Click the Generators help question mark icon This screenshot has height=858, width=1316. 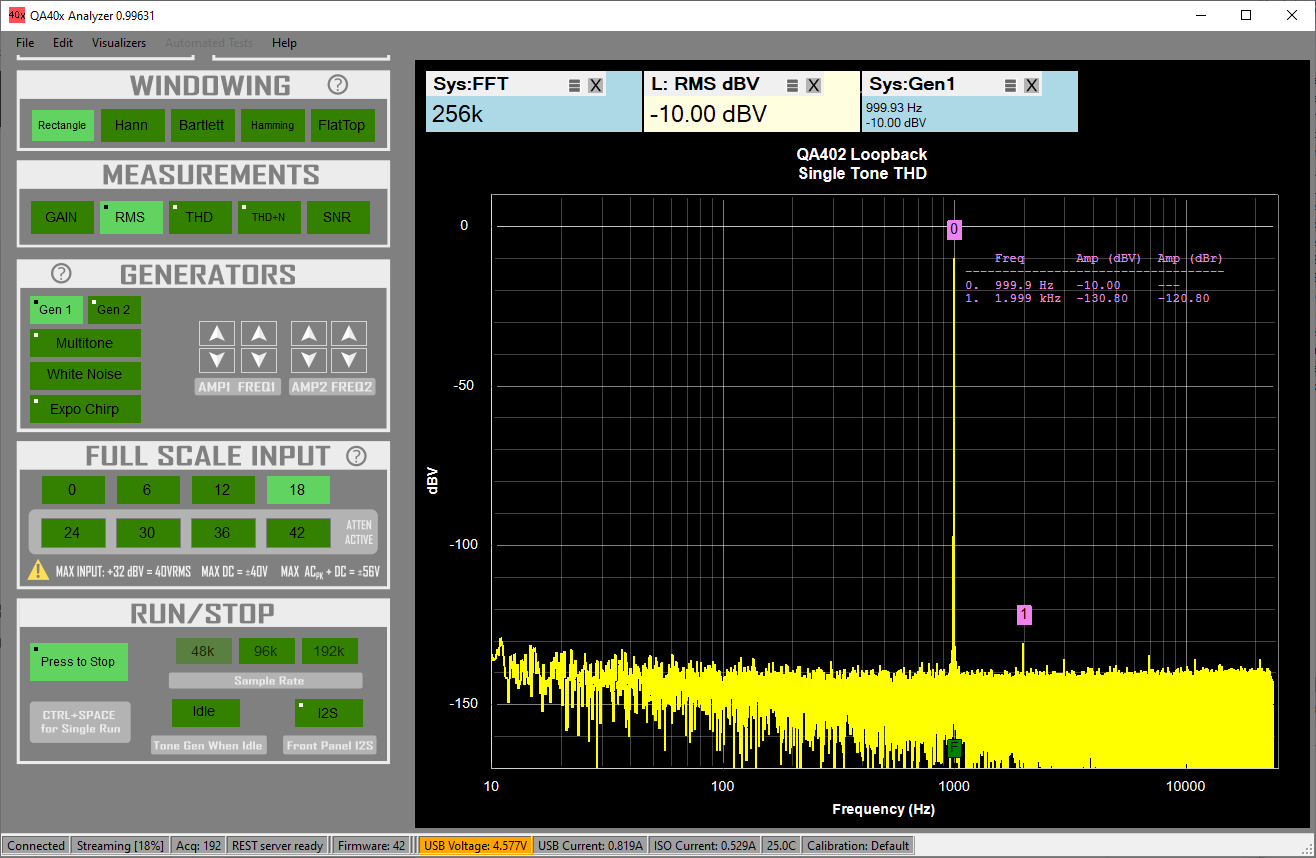(61, 273)
